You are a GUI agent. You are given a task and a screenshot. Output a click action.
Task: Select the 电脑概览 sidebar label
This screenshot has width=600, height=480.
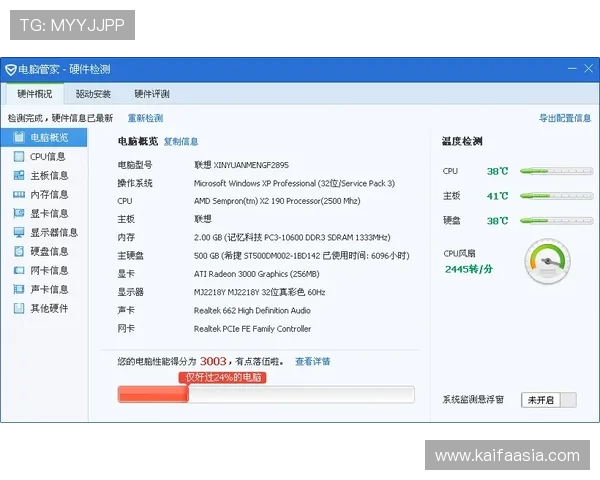pyautogui.click(x=49, y=137)
